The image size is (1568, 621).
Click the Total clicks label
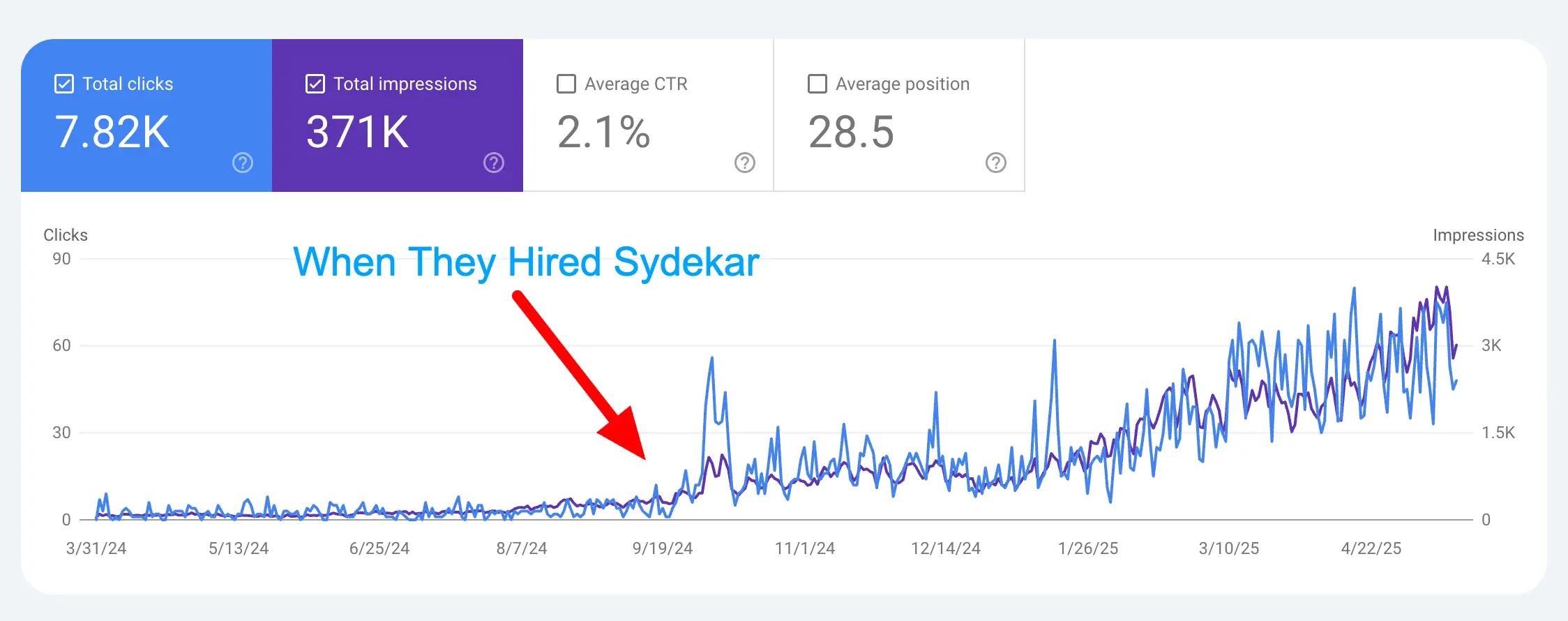(x=128, y=84)
